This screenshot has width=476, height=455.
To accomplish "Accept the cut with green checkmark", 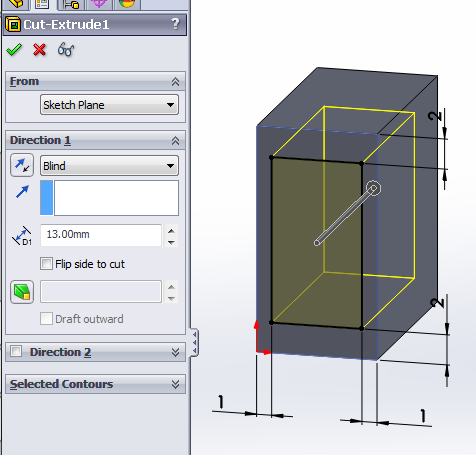I will (x=14, y=50).
